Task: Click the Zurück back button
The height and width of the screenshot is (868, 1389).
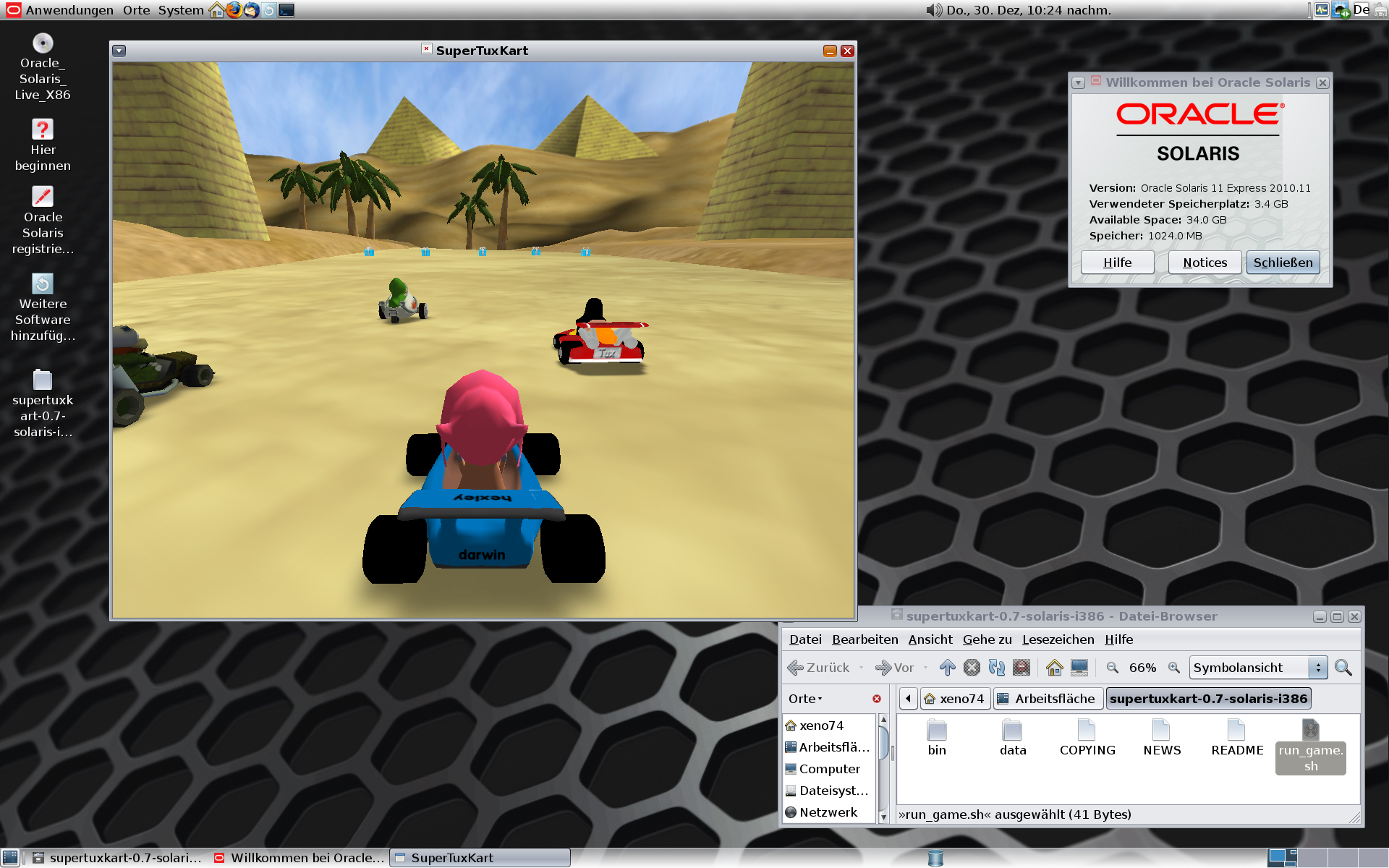Action: pos(818,668)
